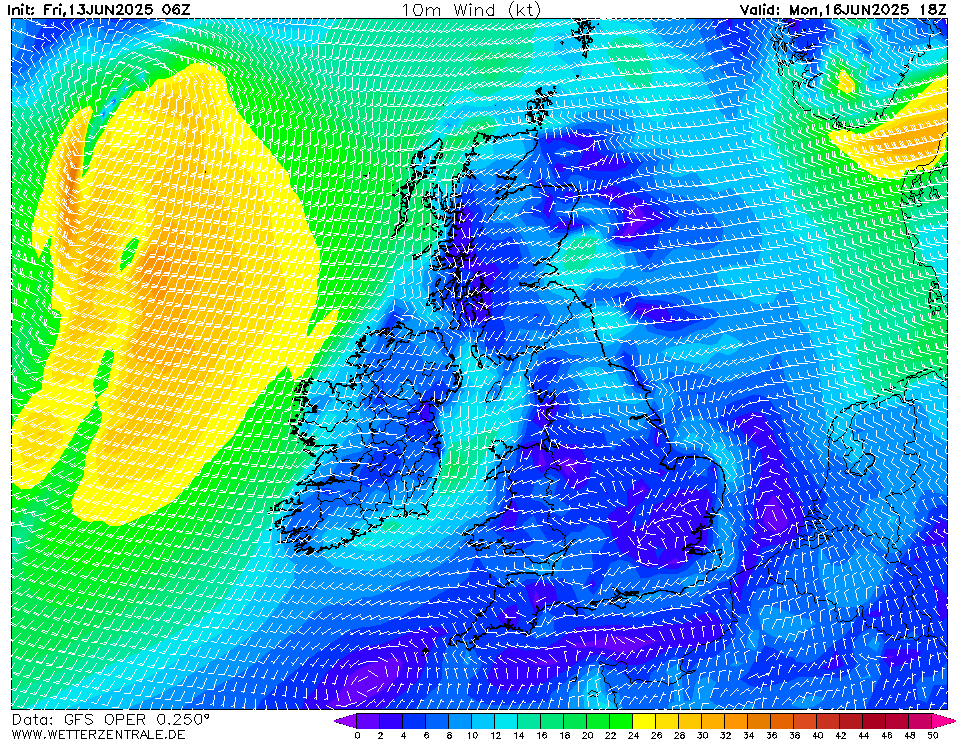Click the legend label '50'
Image resolution: width=959 pixels, height=741 pixels.
click(x=932, y=735)
